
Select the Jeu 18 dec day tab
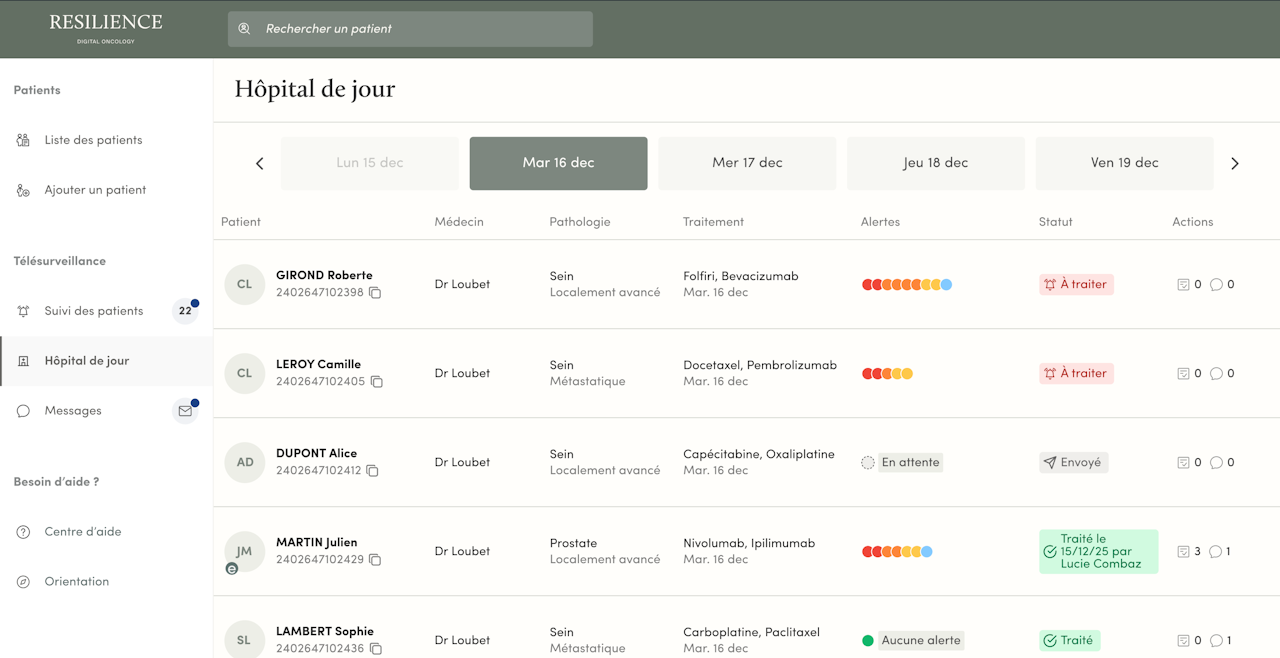coord(936,163)
